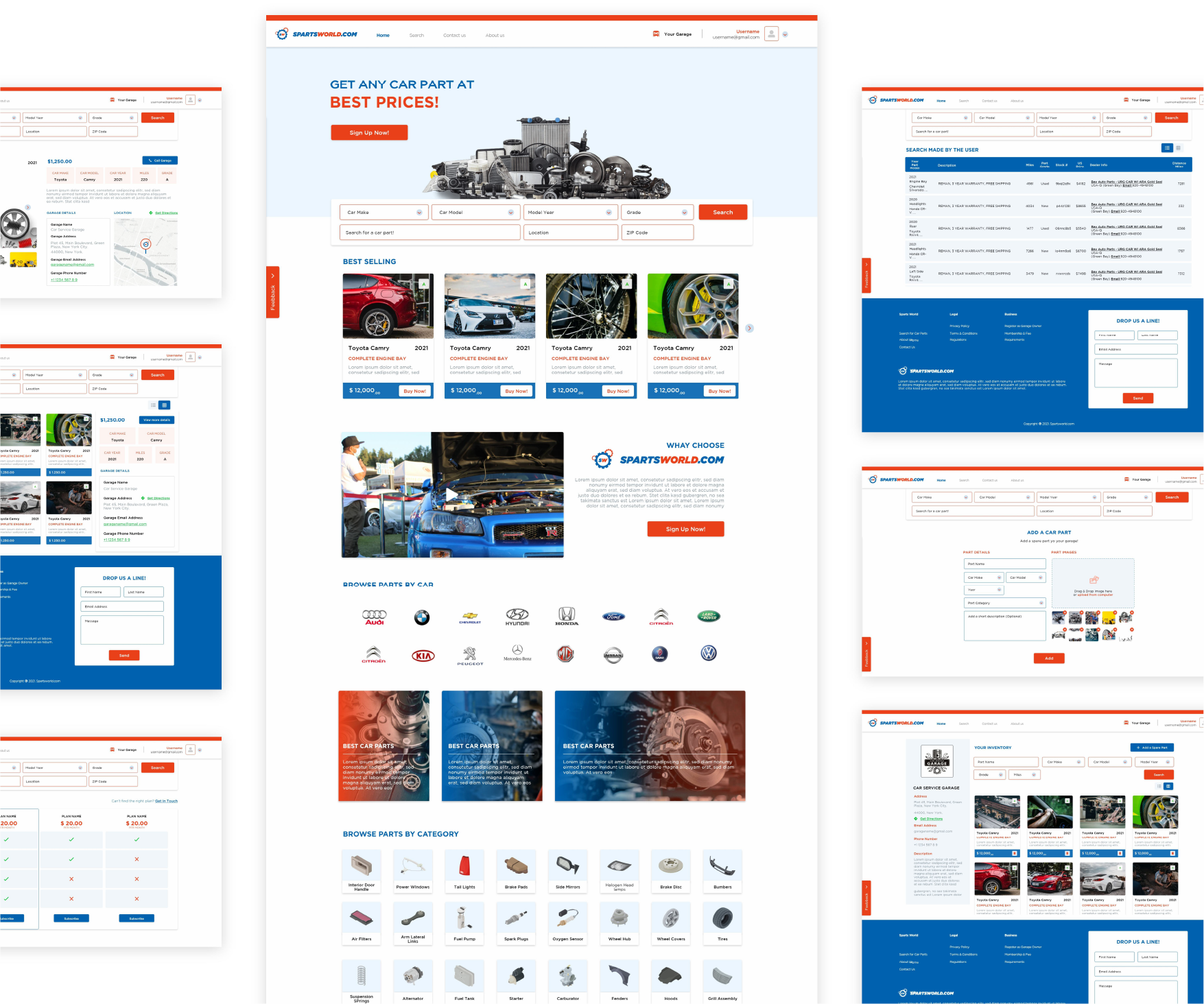Click the Sign Up Now! hero button

369,133
